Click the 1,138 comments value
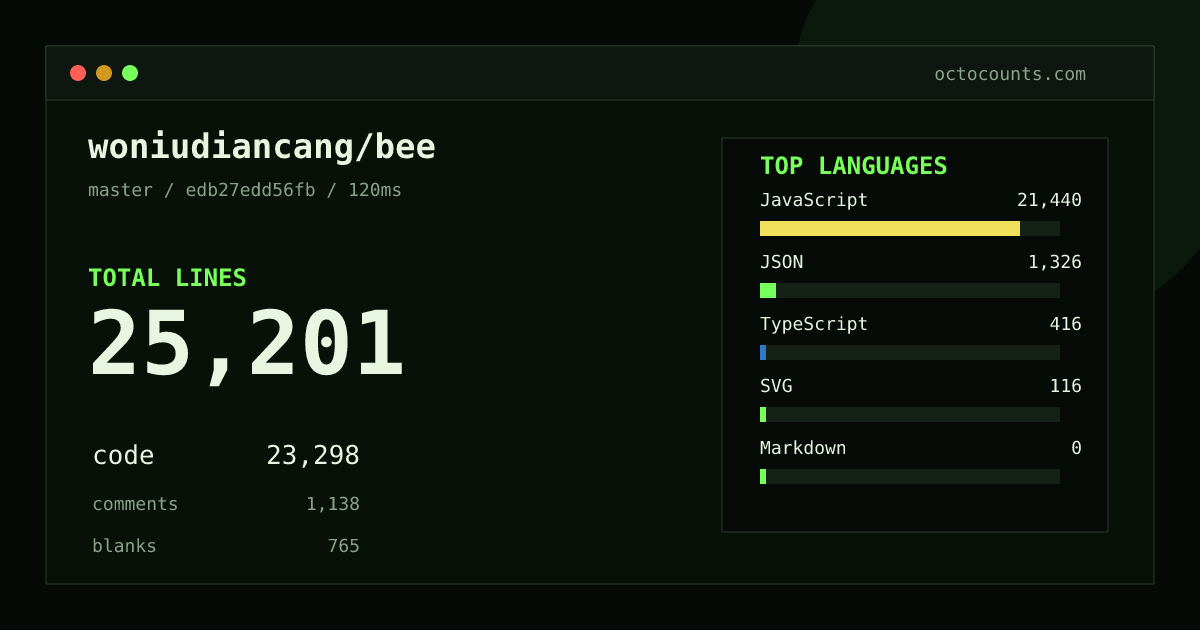Screen dimensions: 1200x630 click(333, 504)
